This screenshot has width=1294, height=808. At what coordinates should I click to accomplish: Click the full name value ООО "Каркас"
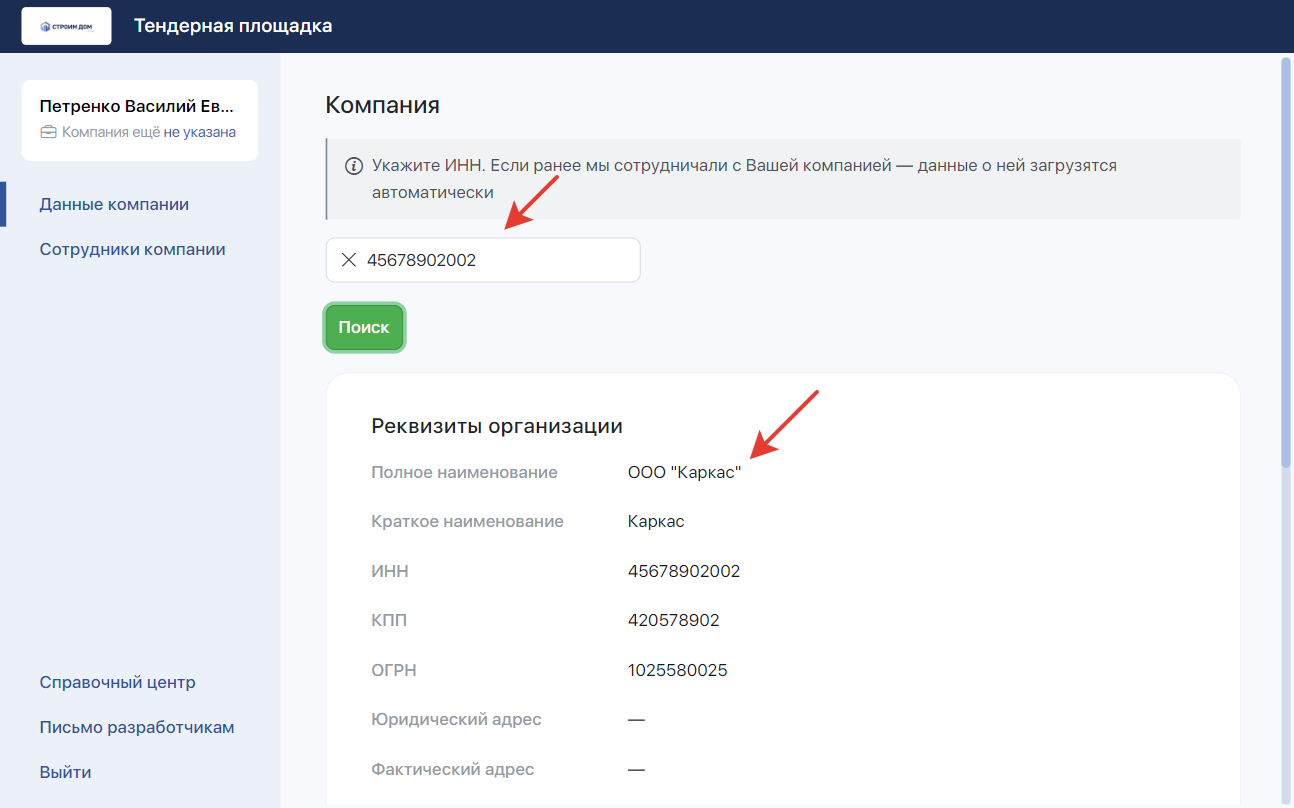(x=684, y=472)
